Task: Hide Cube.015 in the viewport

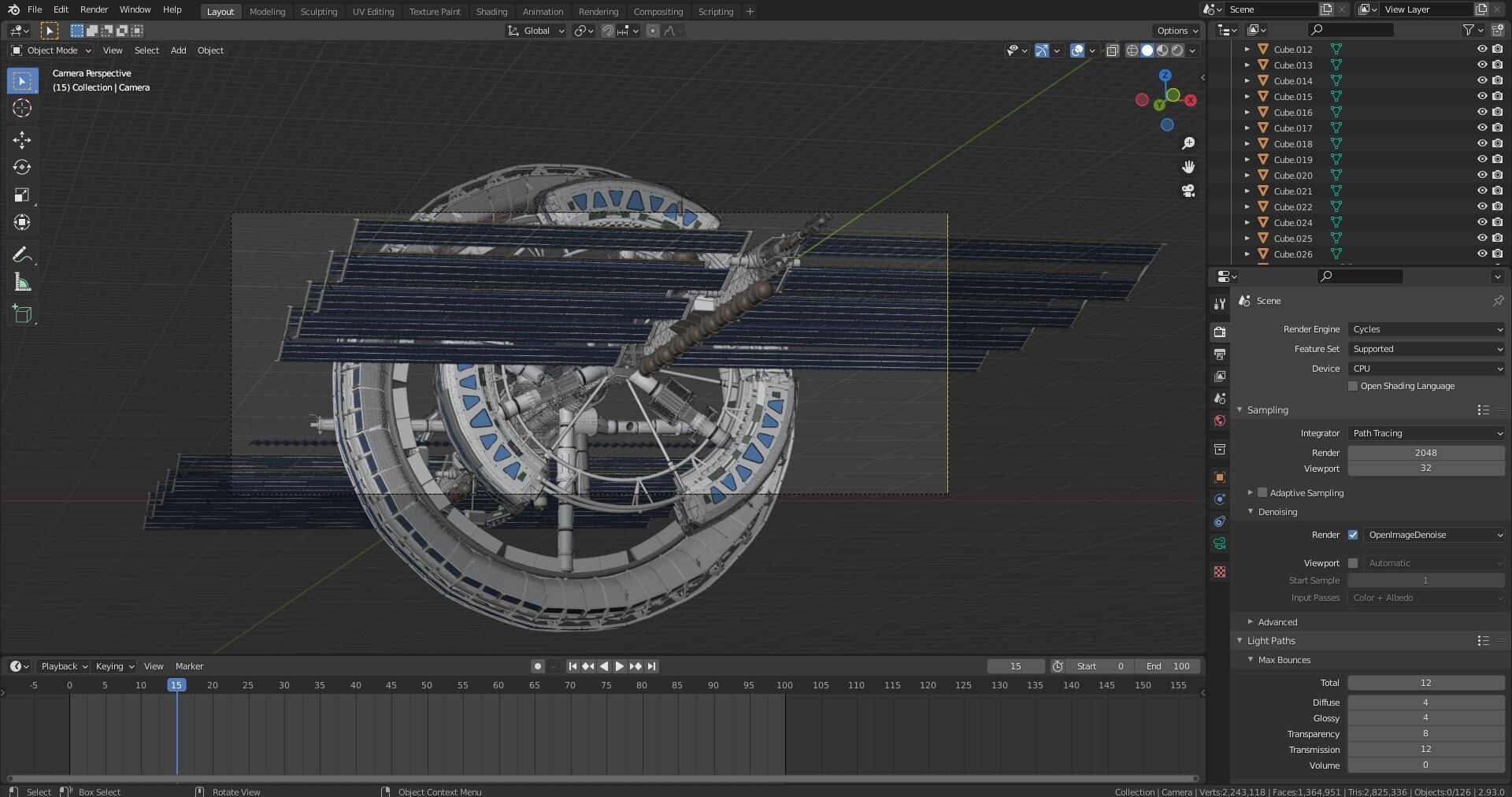Action: (1484, 96)
